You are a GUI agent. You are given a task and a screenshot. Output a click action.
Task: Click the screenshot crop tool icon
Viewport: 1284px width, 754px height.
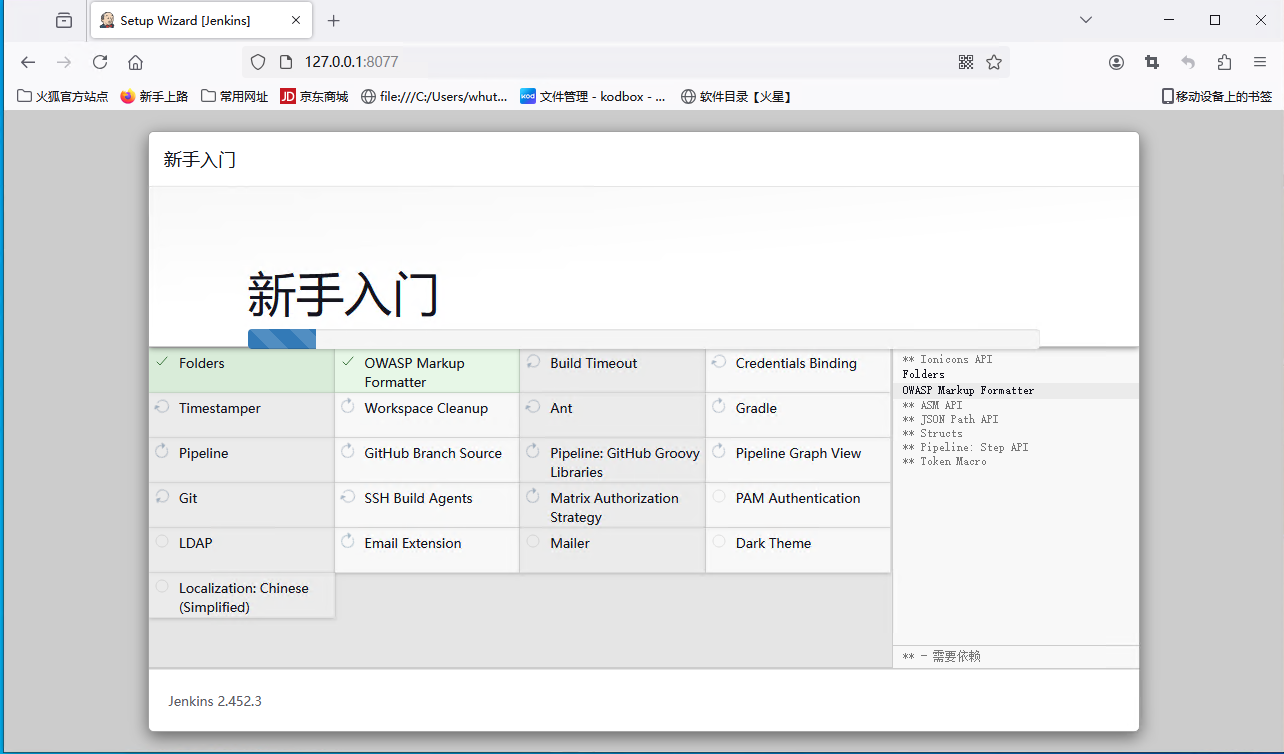tap(1152, 62)
